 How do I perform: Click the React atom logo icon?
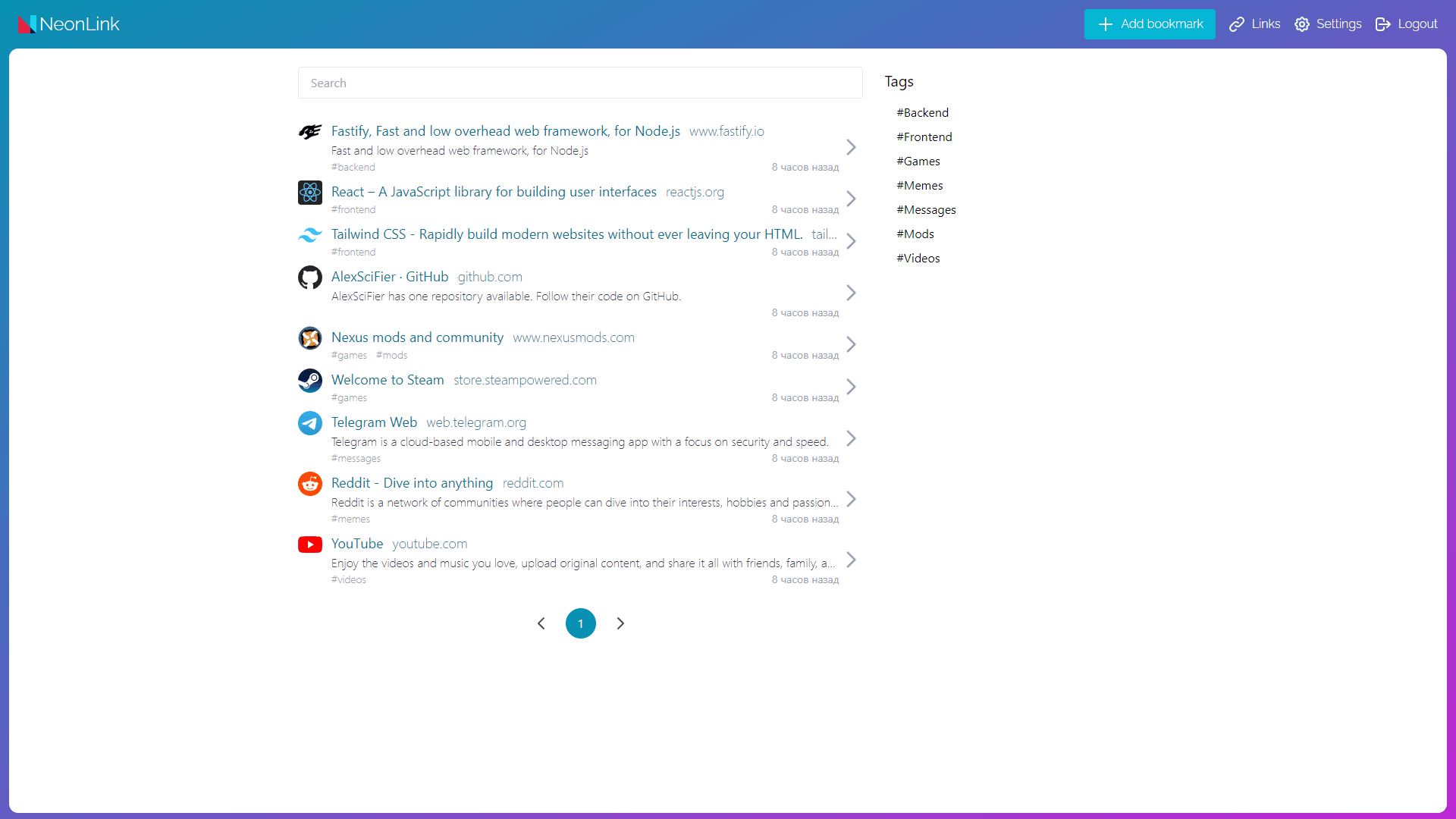tap(309, 193)
